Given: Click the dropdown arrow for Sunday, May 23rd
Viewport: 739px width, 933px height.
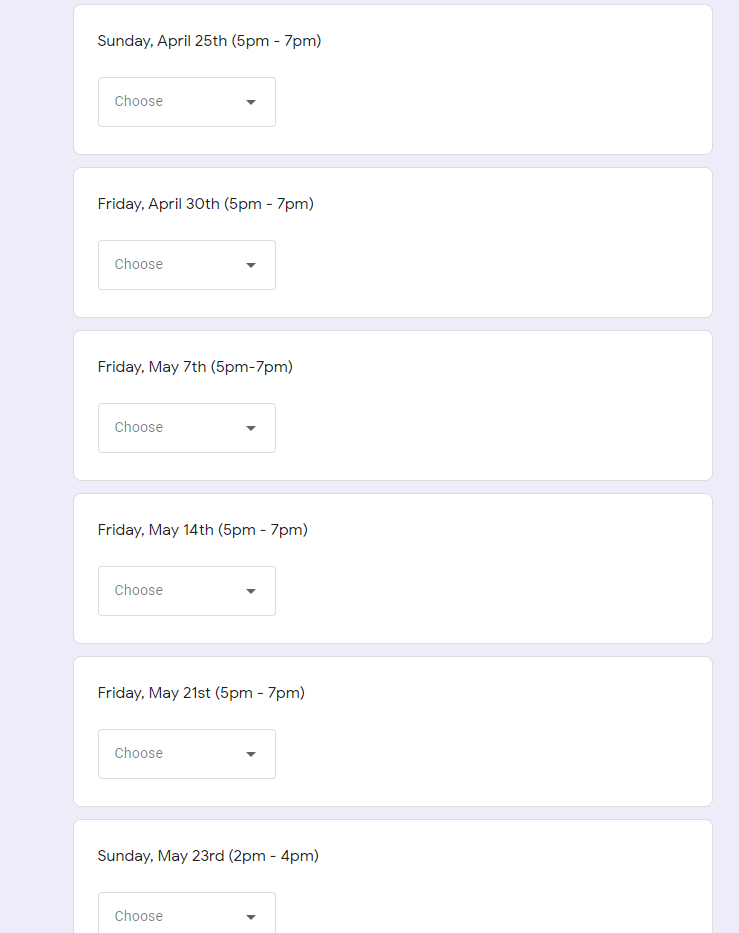Looking at the screenshot, I should pyautogui.click(x=251, y=917).
